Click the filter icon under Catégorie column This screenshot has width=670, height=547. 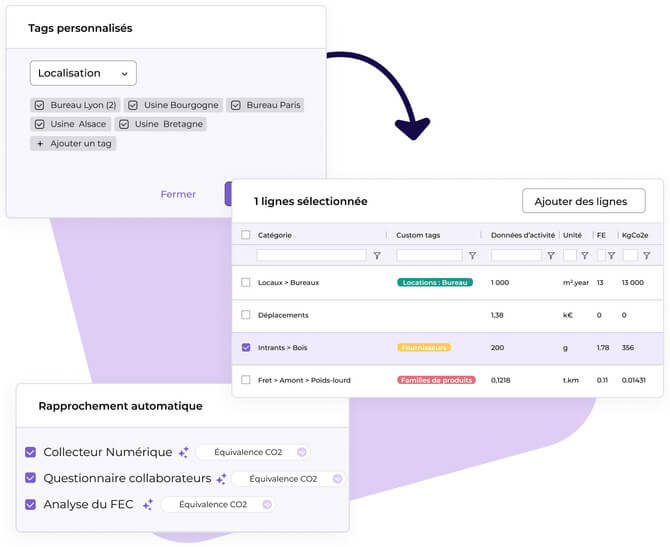(x=377, y=256)
